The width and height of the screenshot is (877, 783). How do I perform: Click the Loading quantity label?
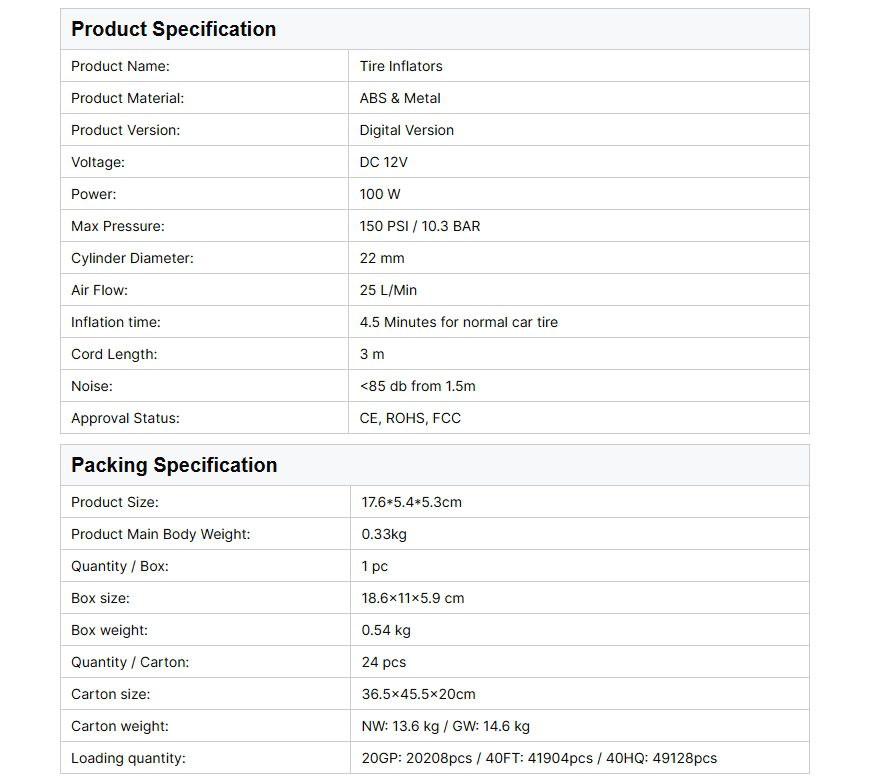[129, 758]
